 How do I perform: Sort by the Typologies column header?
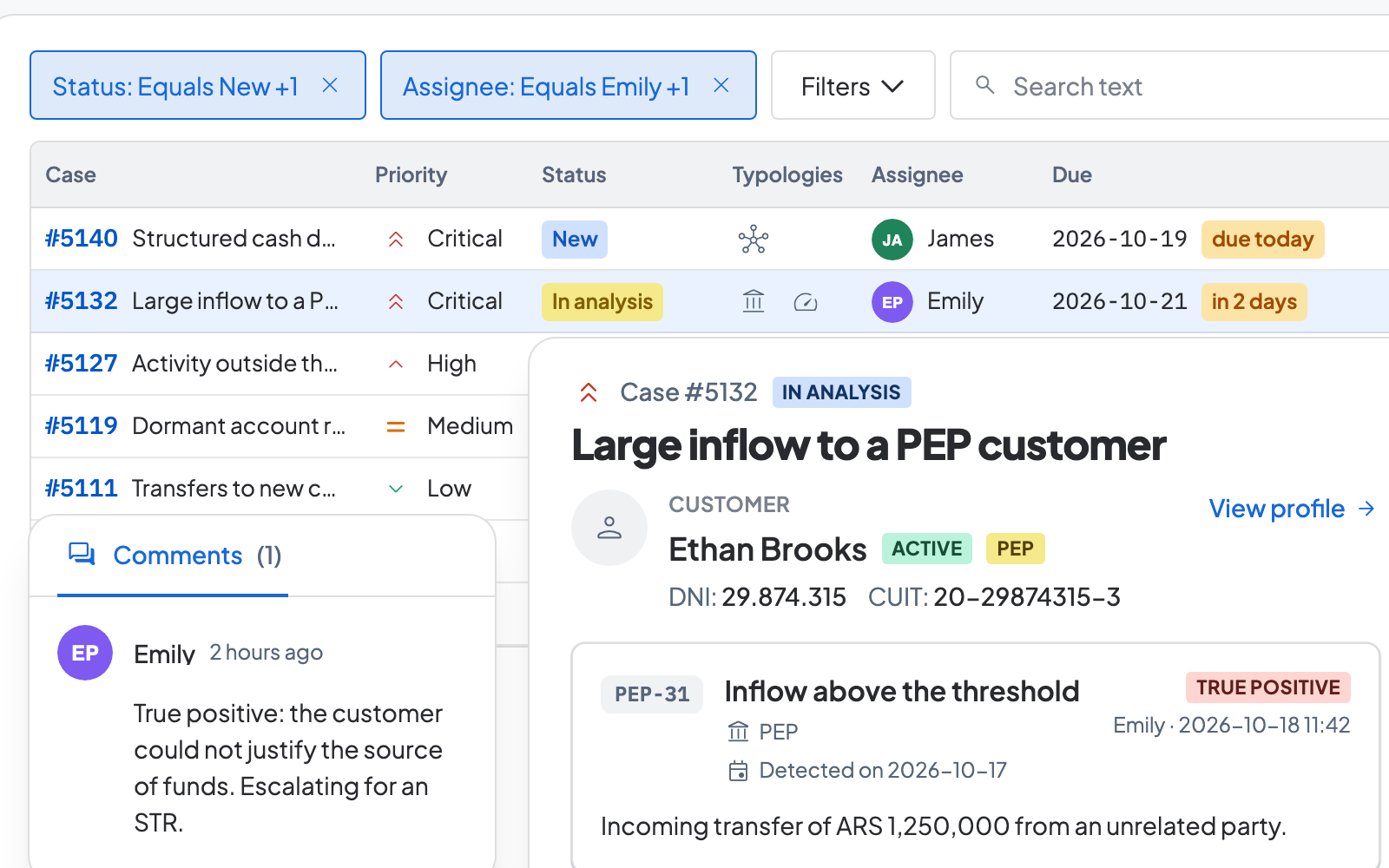(x=787, y=174)
